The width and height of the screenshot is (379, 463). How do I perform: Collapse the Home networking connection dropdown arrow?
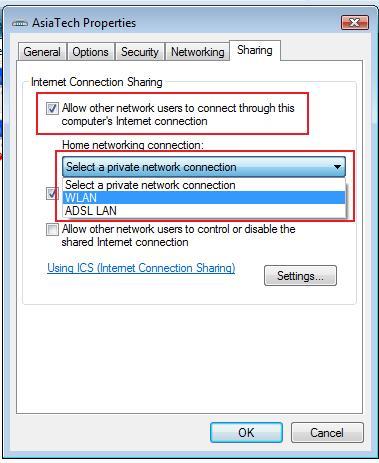[x=337, y=167]
